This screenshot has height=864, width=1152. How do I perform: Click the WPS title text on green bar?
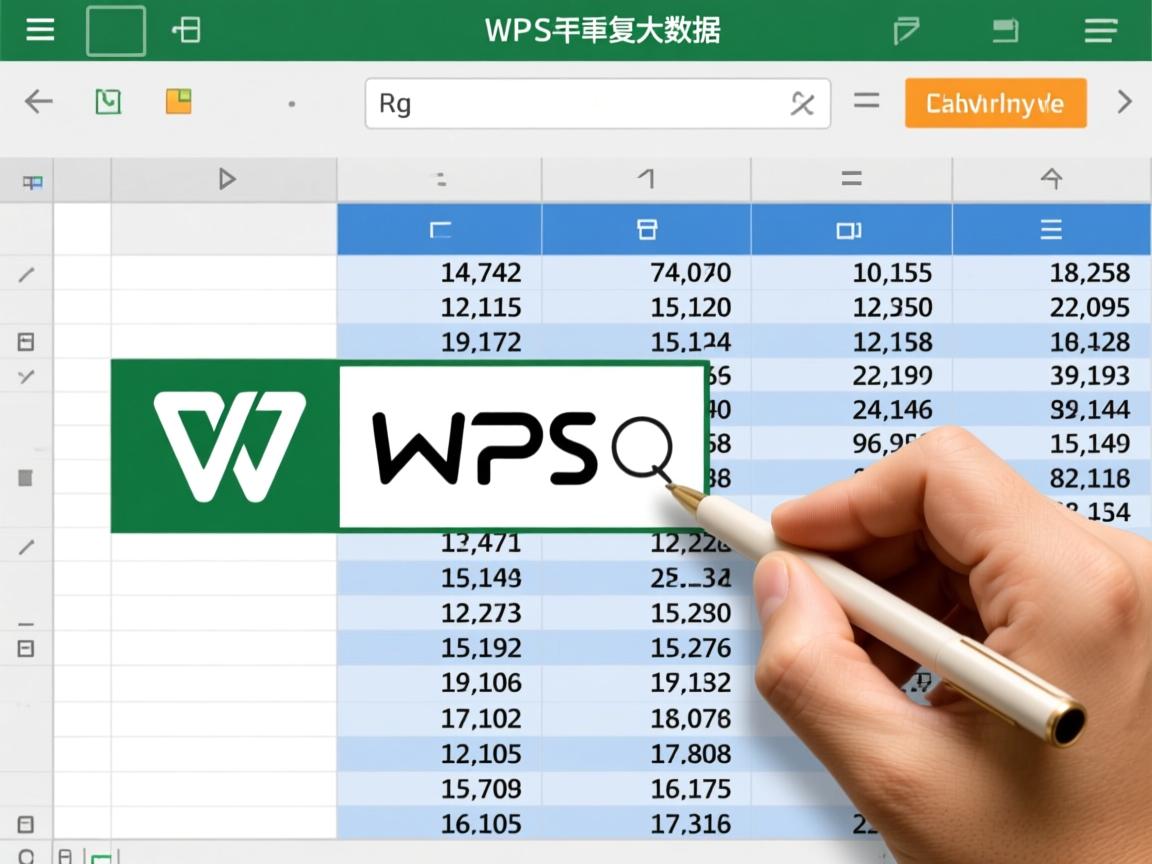[601, 30]
